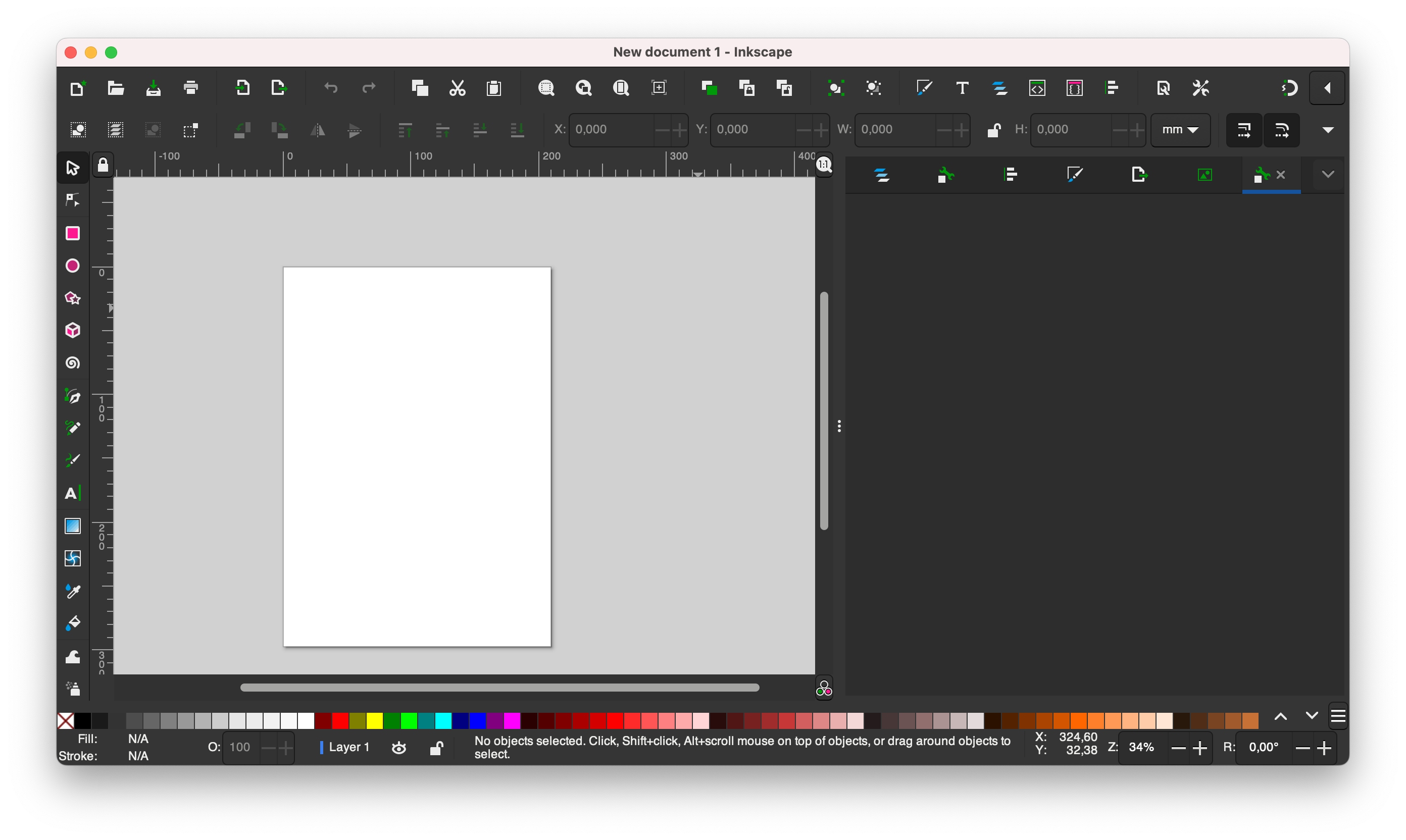Pick the yellow palette swatch
The width and height of the screenshot is (1406, 840).
pos(374,720)
